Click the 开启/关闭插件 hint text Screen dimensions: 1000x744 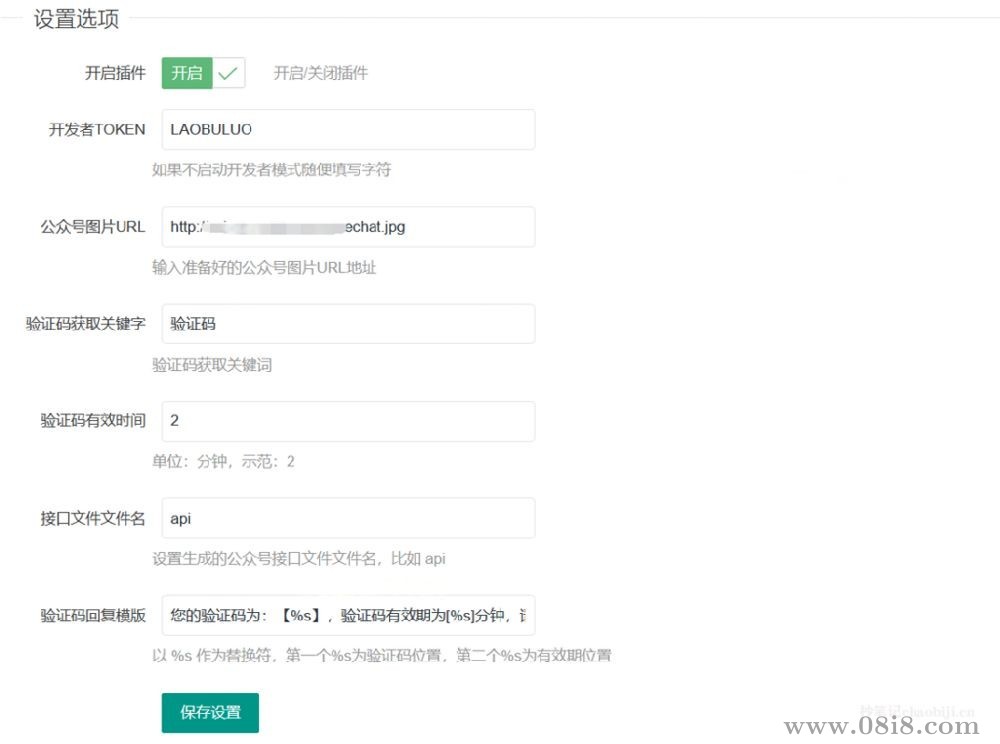coord(319,72)
